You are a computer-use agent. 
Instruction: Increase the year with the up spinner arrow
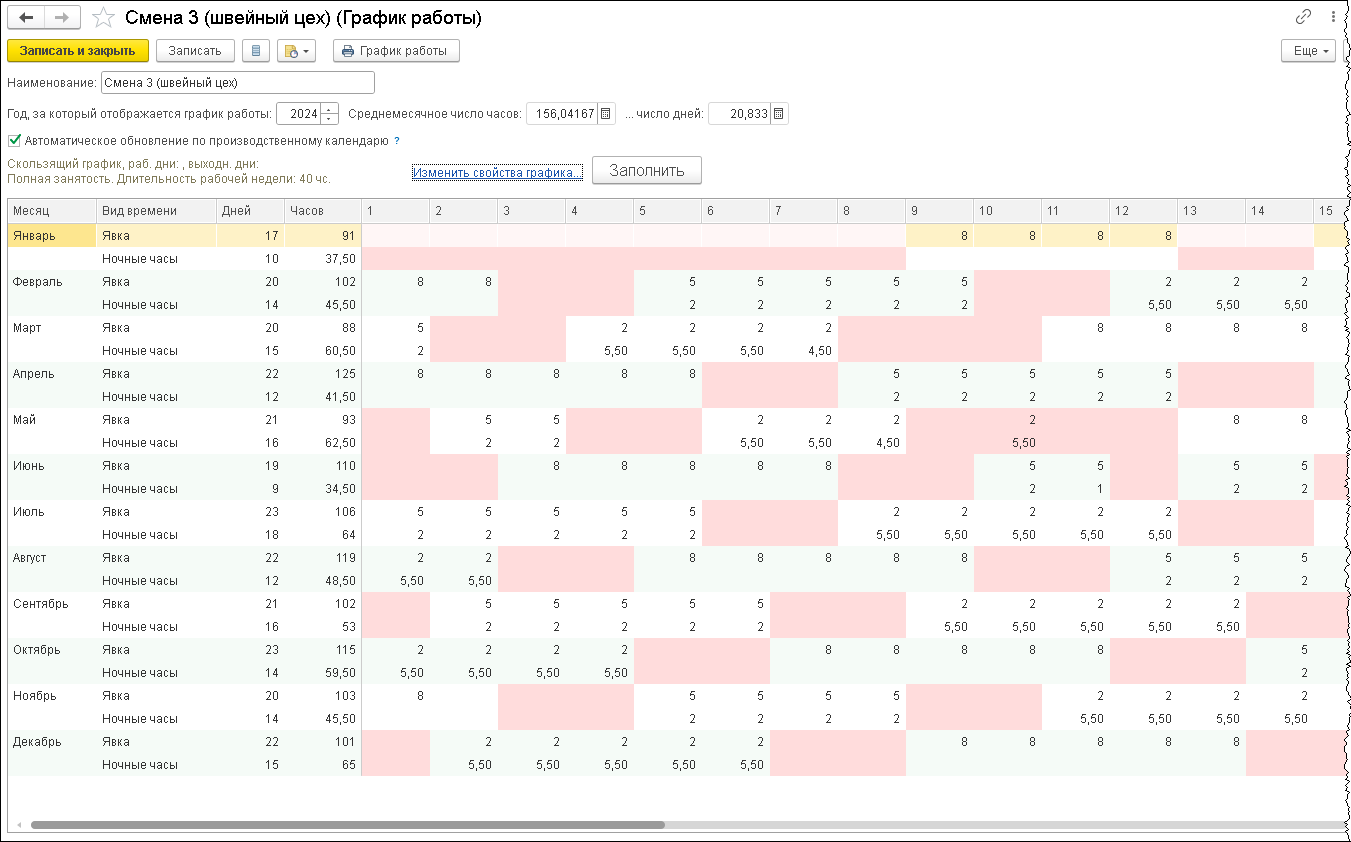click(x=331, y=108)
